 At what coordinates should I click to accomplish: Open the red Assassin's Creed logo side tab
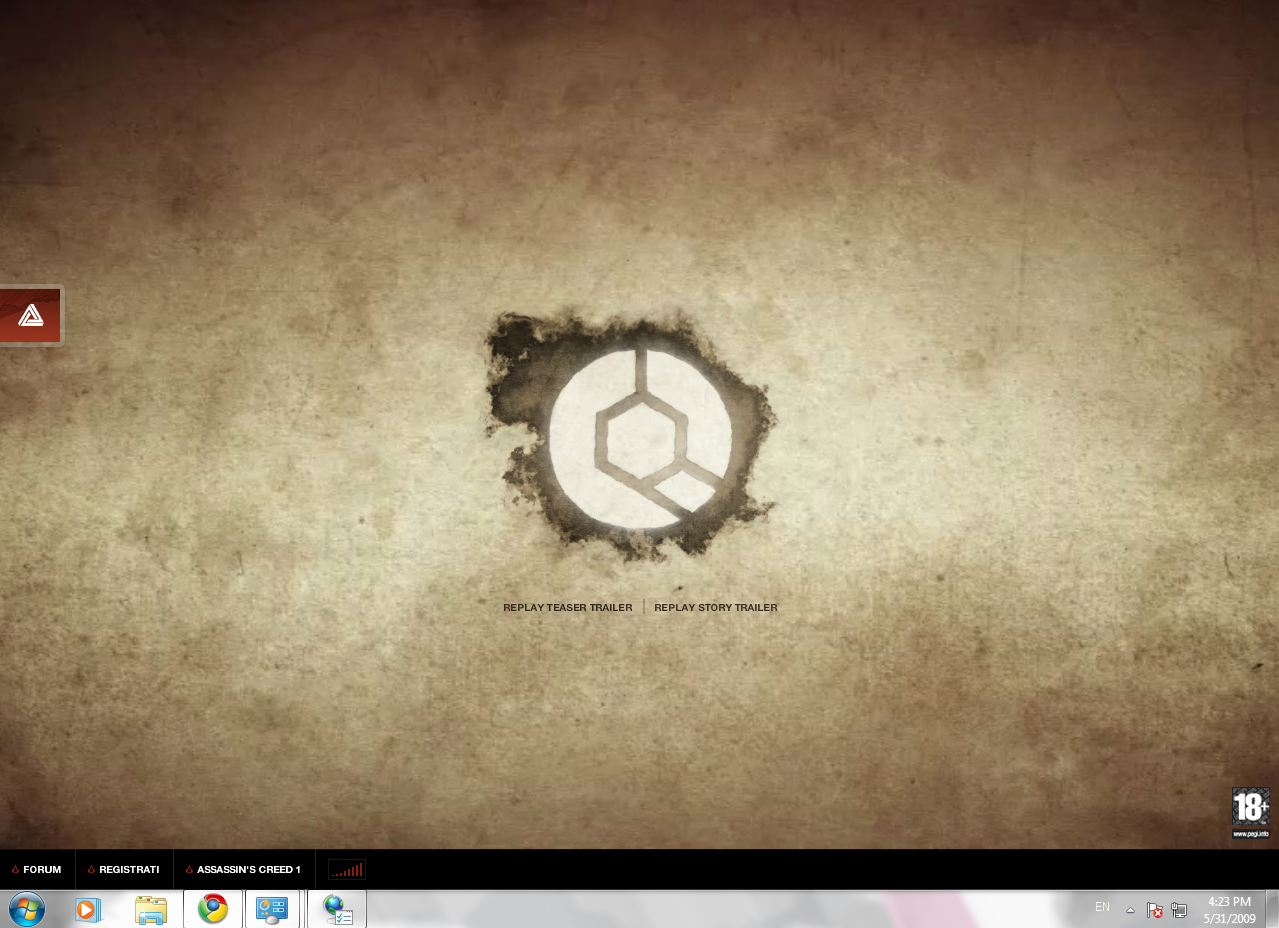[30, 315]
